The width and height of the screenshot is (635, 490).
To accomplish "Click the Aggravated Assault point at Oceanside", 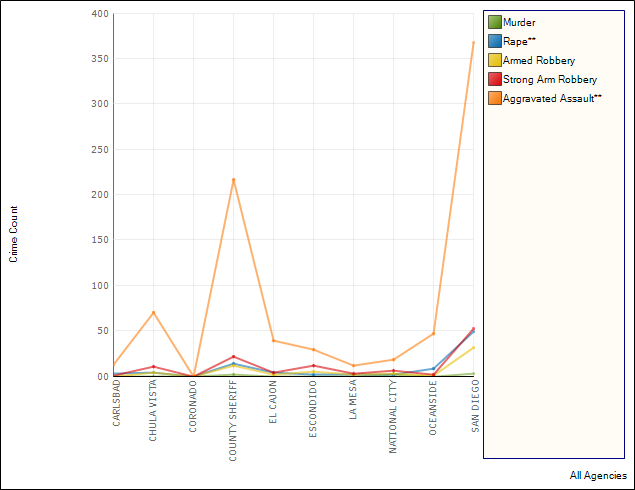I will click(x=433, y=333).
